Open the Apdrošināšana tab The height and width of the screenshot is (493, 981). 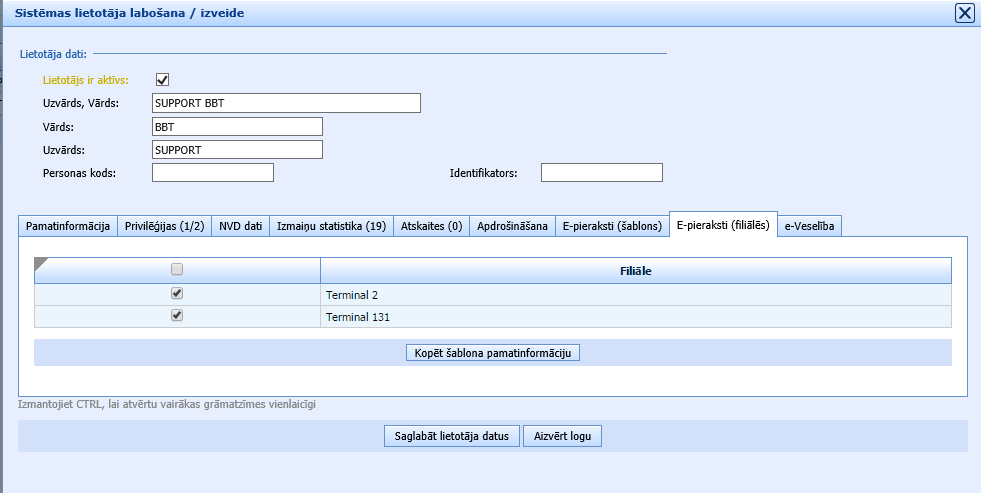pos(512,227)
